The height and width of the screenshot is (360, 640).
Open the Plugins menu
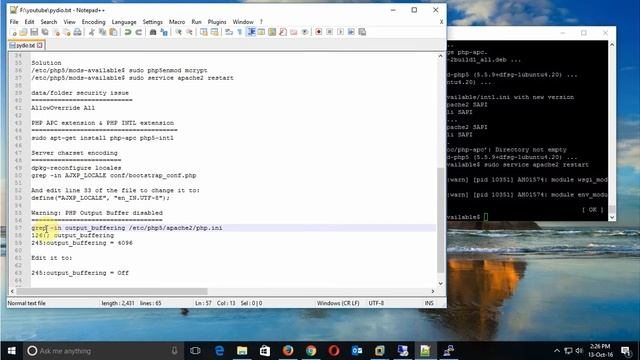click(x=217, y=22)
